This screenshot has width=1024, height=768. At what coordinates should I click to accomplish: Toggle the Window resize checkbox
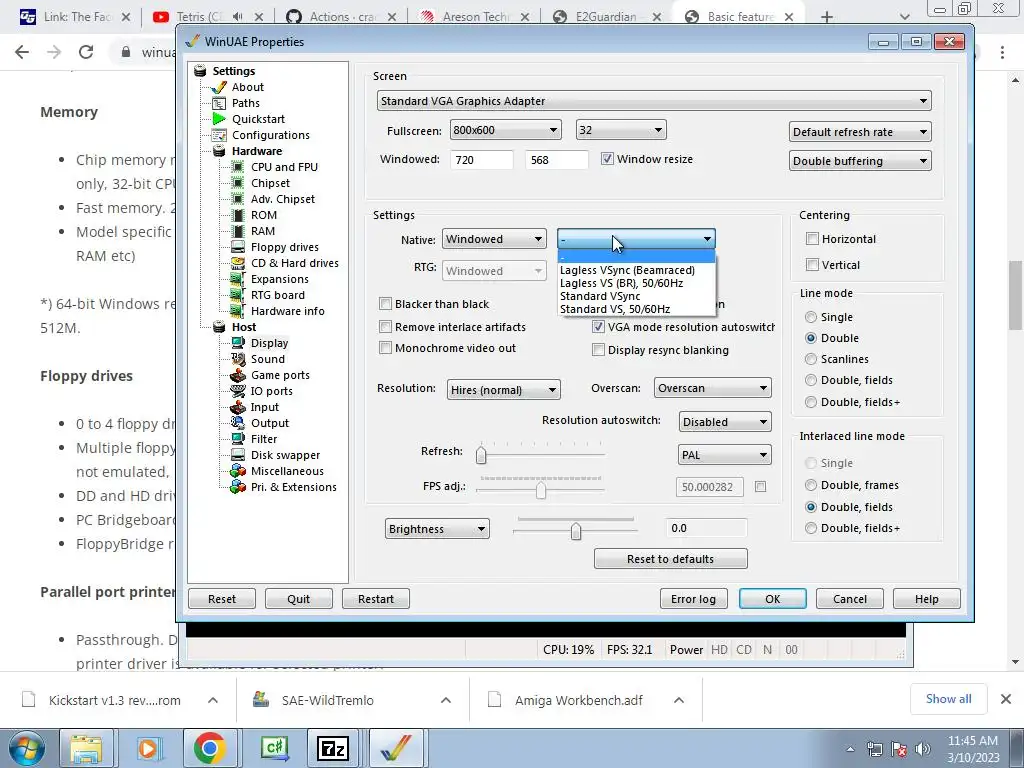tap(607, 159)
